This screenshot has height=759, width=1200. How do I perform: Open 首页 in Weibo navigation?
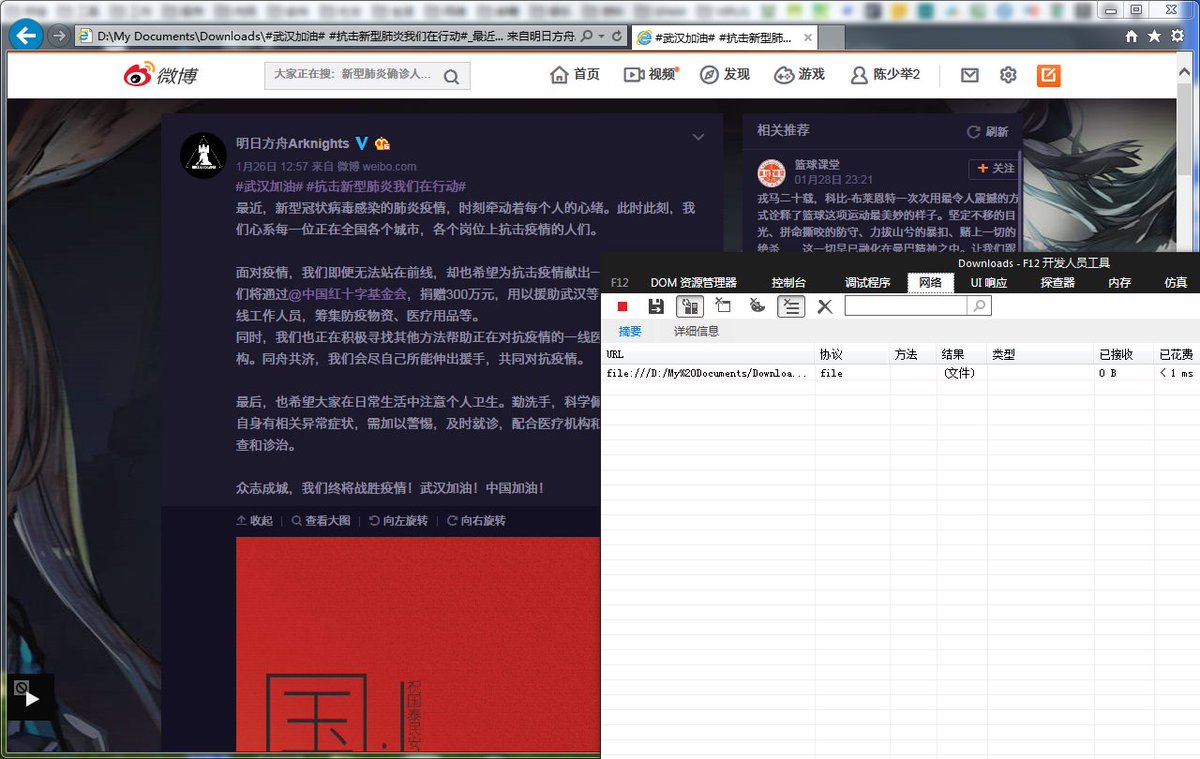coord(575,75)
